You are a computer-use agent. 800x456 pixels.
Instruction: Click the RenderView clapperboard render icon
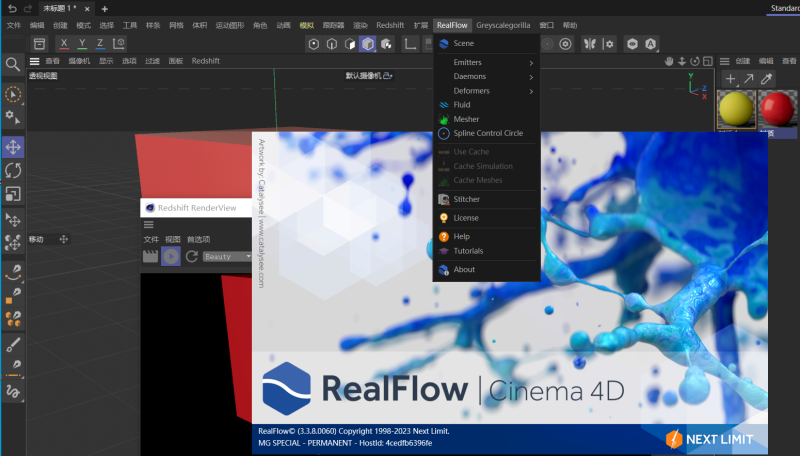point(150,256)
